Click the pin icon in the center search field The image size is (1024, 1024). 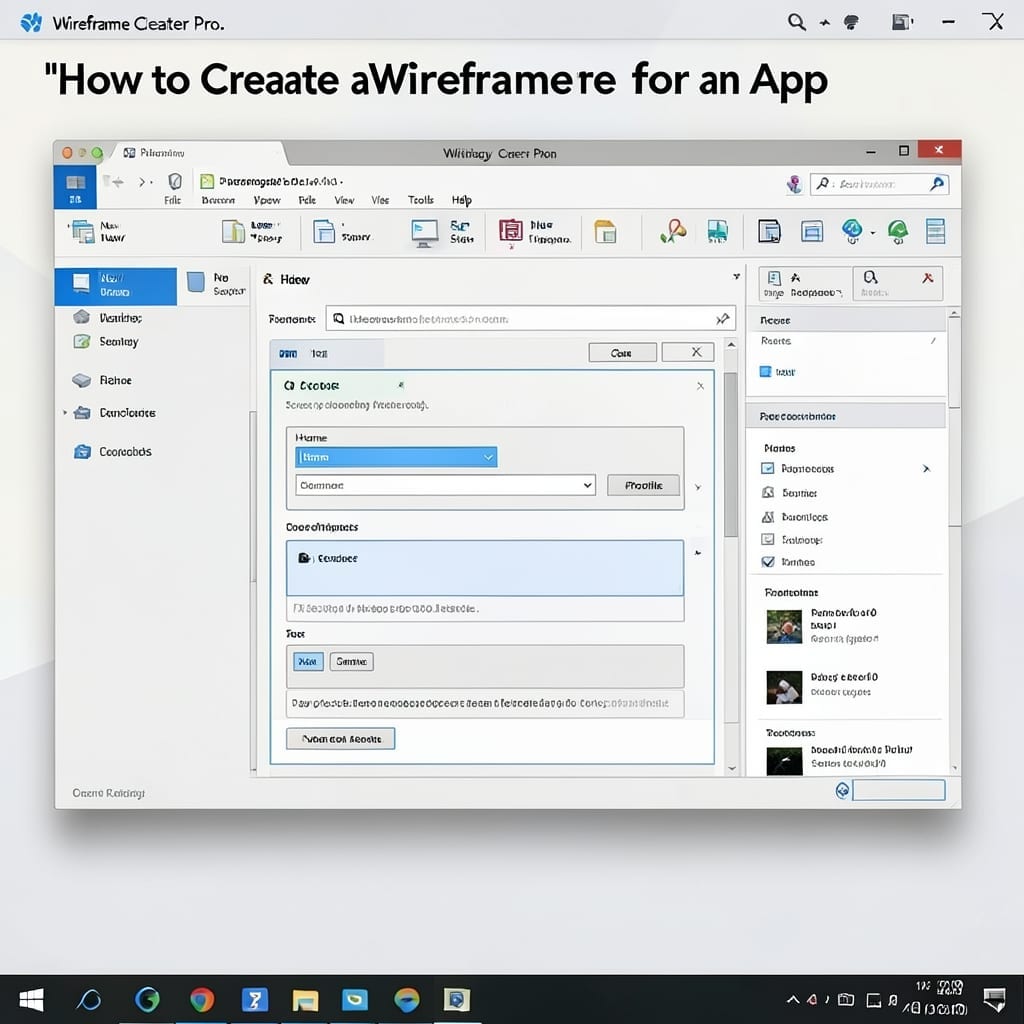point(722,319)
